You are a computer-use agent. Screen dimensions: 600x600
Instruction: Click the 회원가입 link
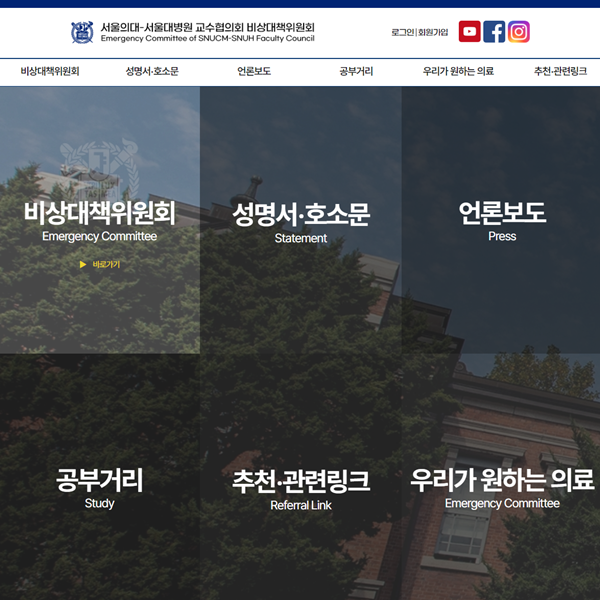[433, 32]
